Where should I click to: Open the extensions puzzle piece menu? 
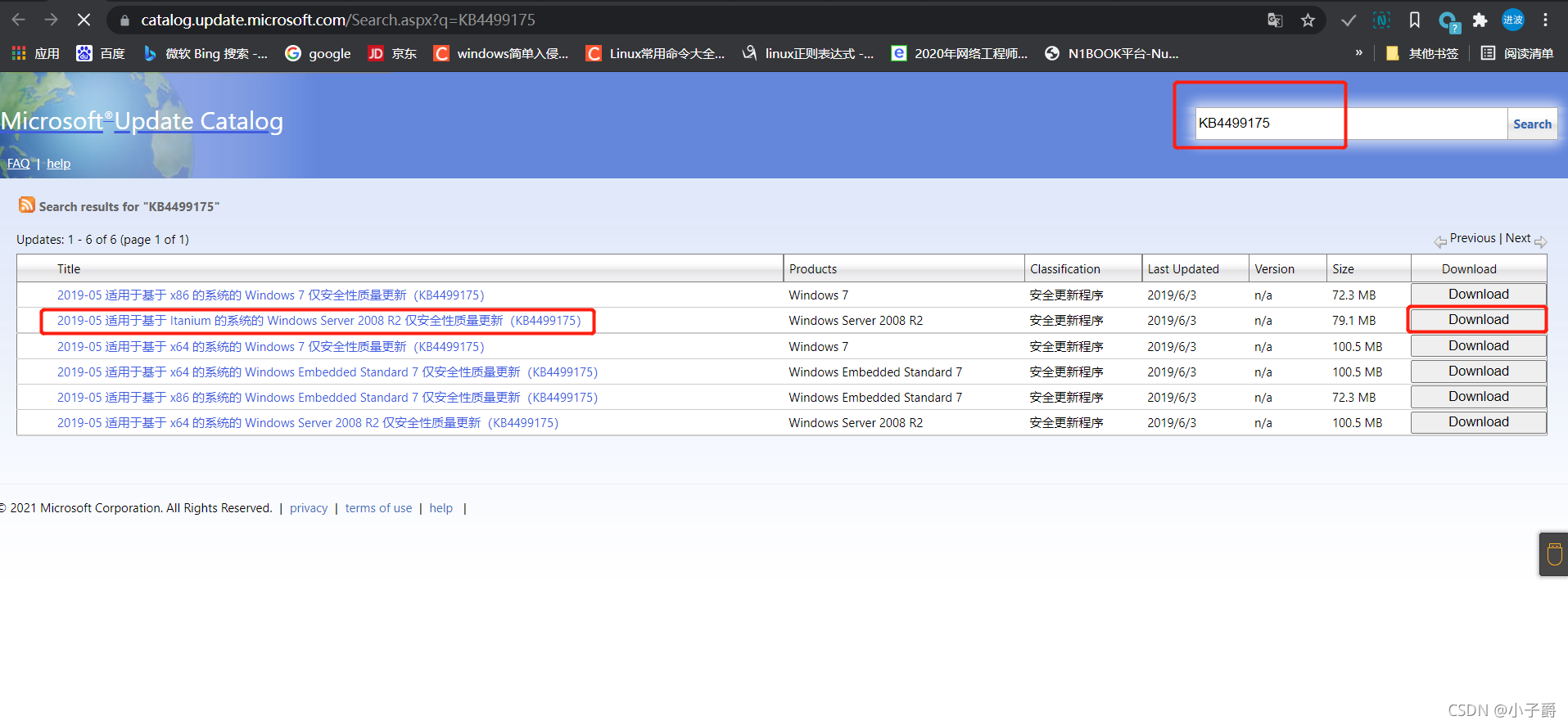click(1480, 20)
